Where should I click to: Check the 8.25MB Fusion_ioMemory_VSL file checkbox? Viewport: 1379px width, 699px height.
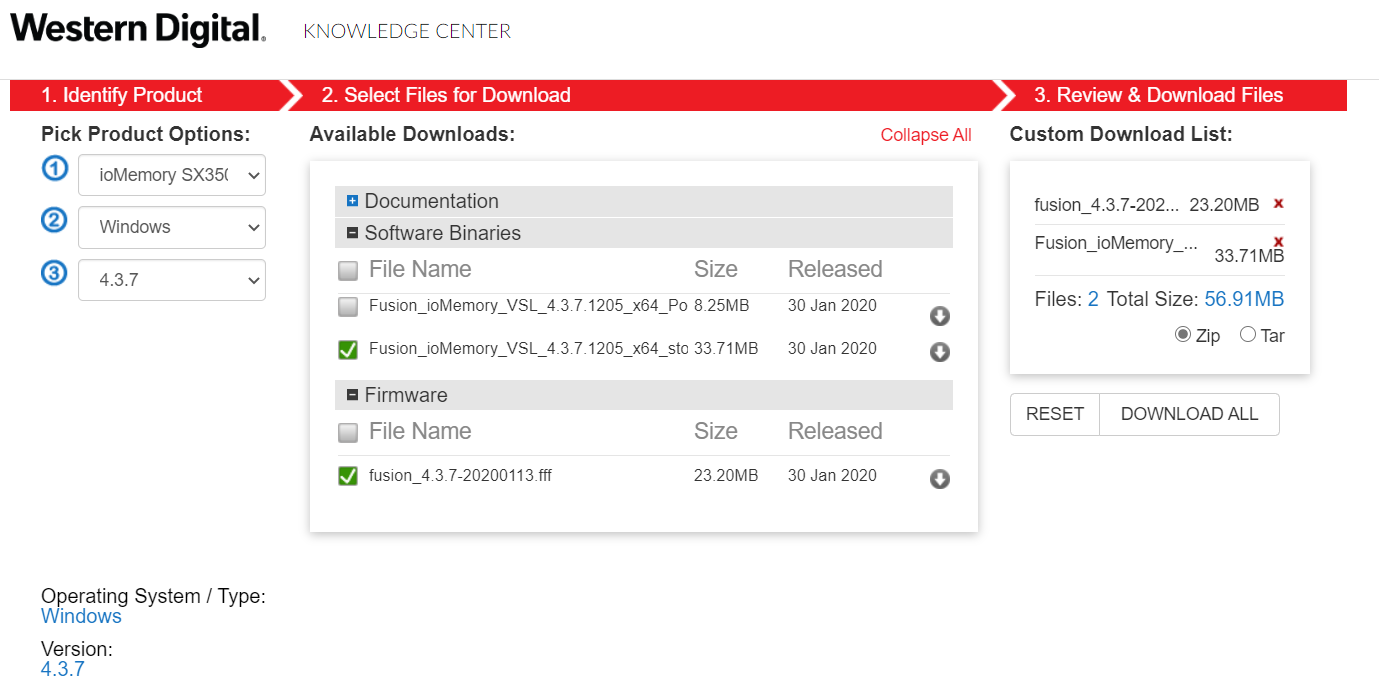point(347,307)
